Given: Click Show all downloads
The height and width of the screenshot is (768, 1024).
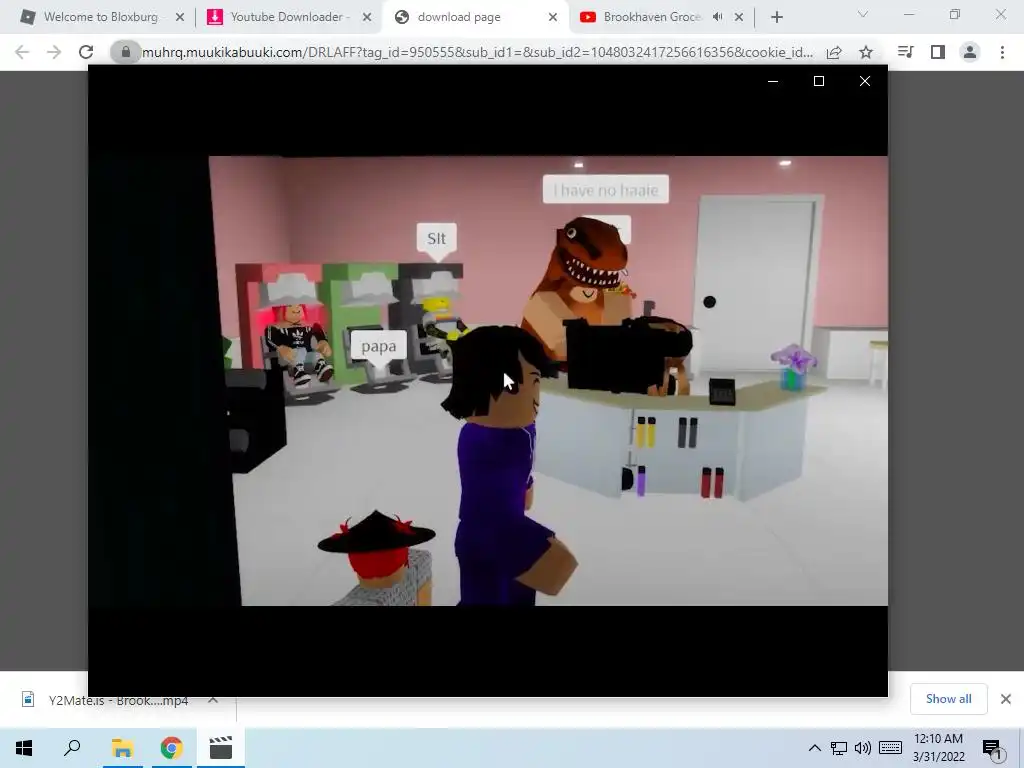Looking at the screenshot, I should click(x=948, y=699).
